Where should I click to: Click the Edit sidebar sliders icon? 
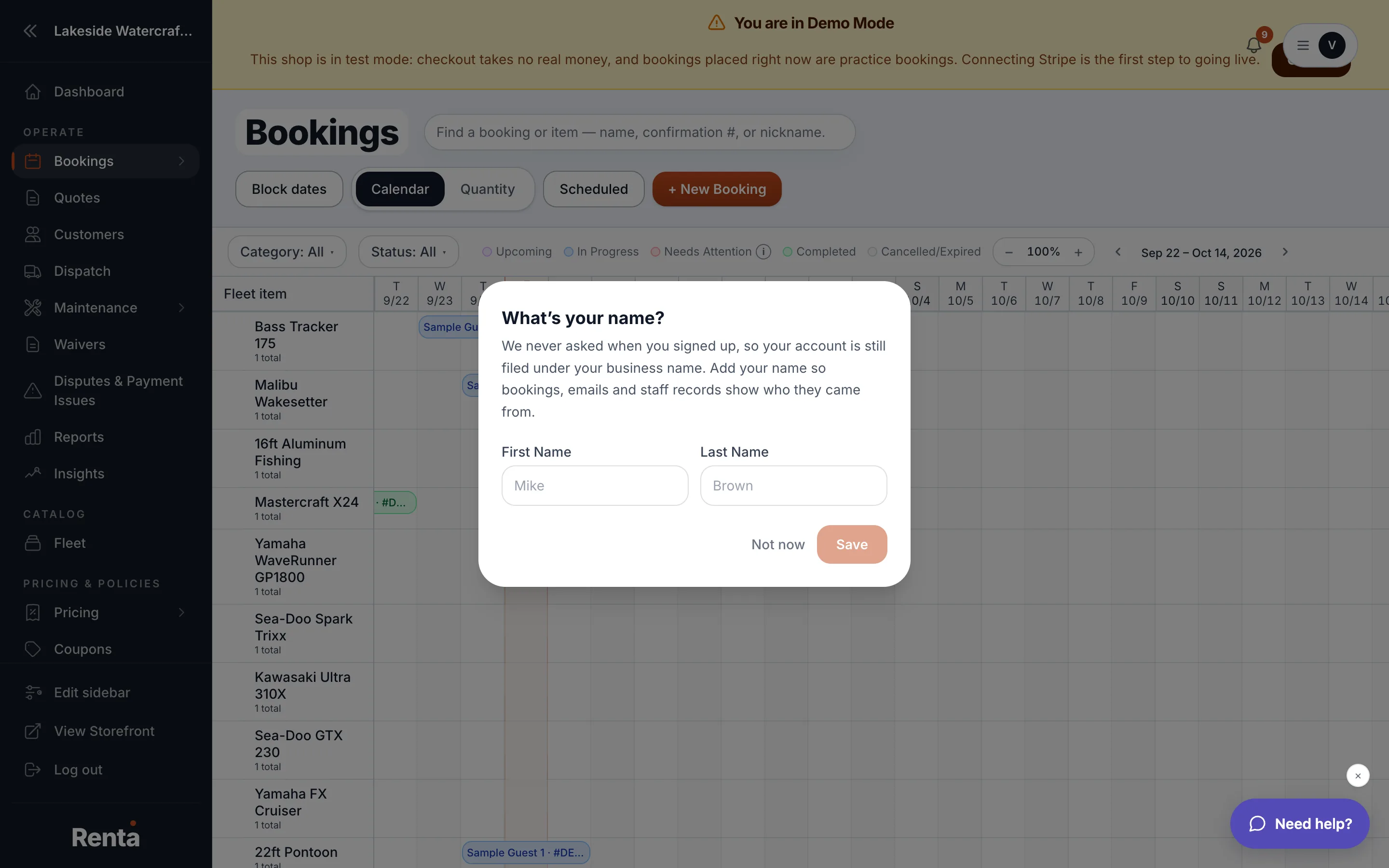pos(33,692)
